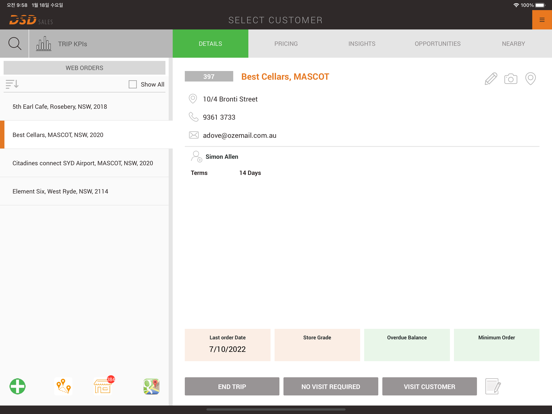Open the customer notes icon
The width and height of the screenshot is (552, 414).
(493, 386)
